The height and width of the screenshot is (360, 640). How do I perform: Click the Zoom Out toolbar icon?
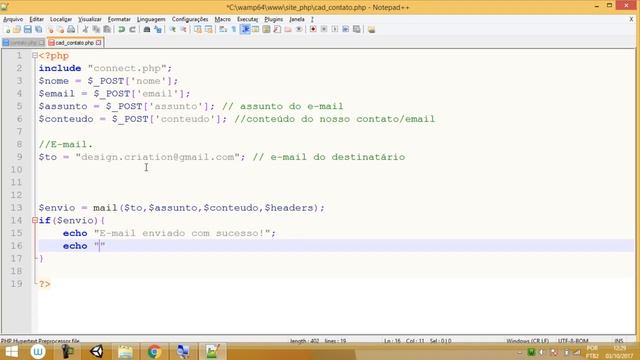click(184, 29)
